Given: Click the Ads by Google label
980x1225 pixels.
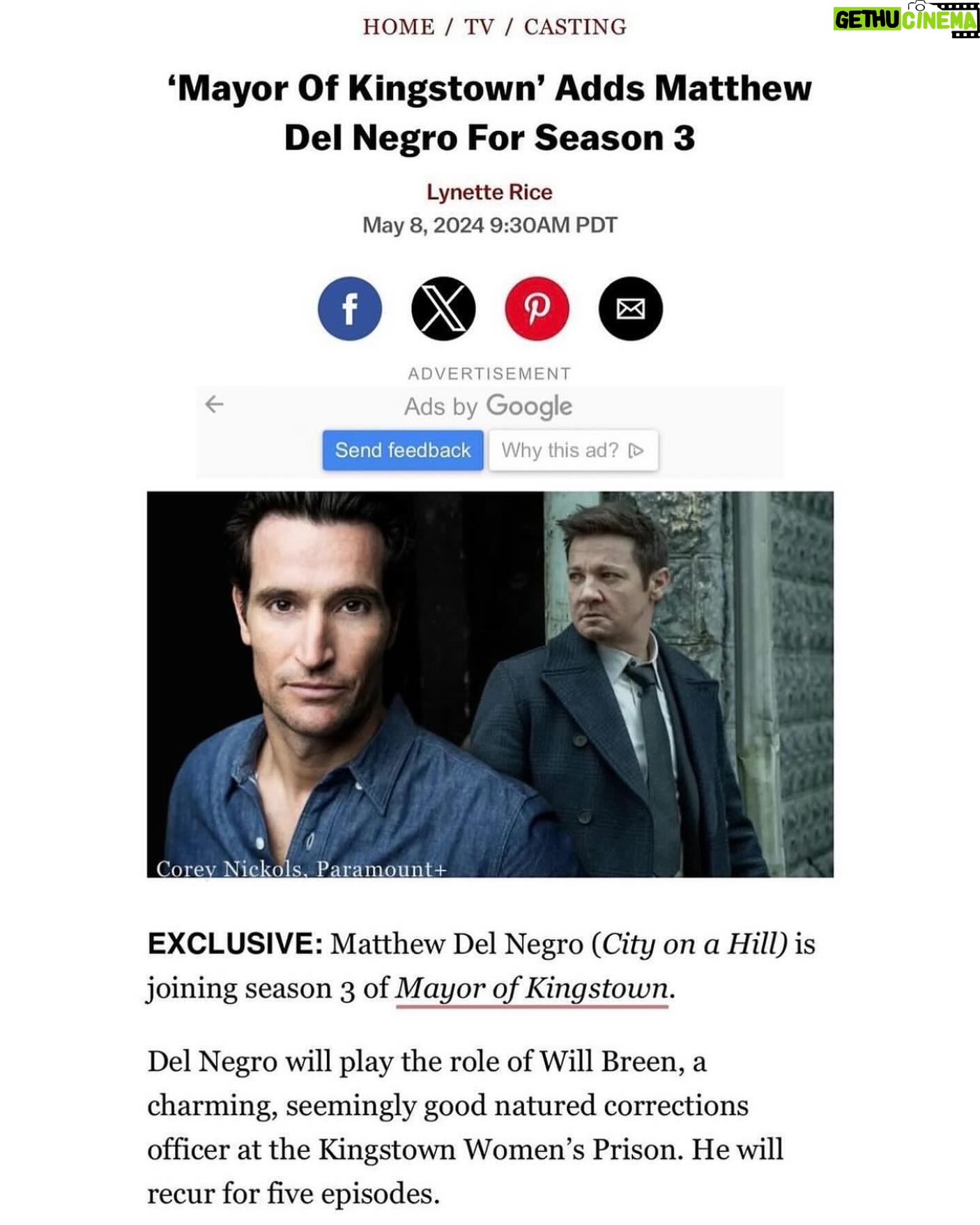Looking at the screenshot, I should coord(489,406).
